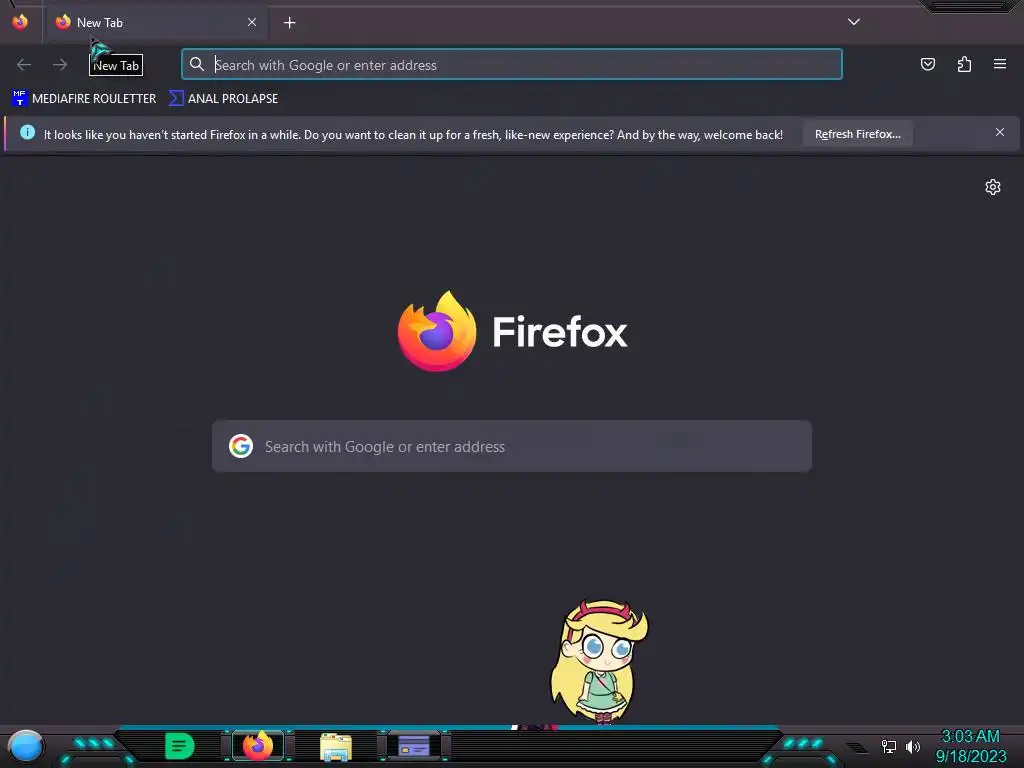Click the magnifier icon in address bar
1024x768 pixels.
coord(197,64)
